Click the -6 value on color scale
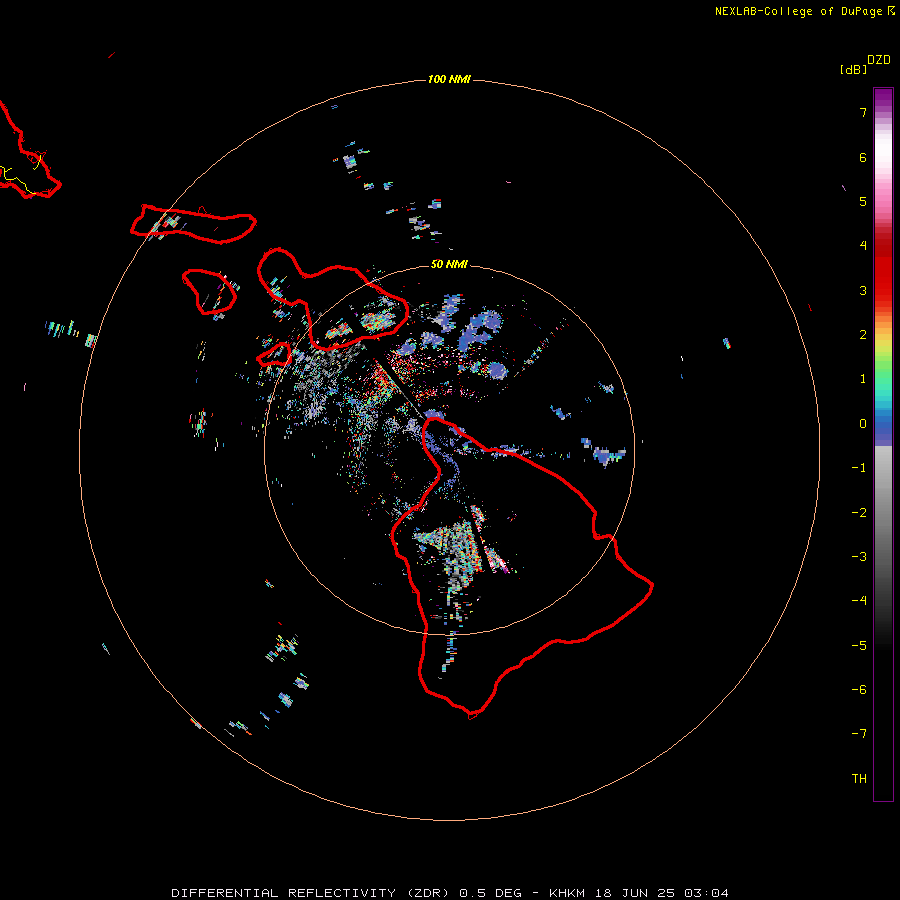The image size is (900, 900). click(859, 690)
